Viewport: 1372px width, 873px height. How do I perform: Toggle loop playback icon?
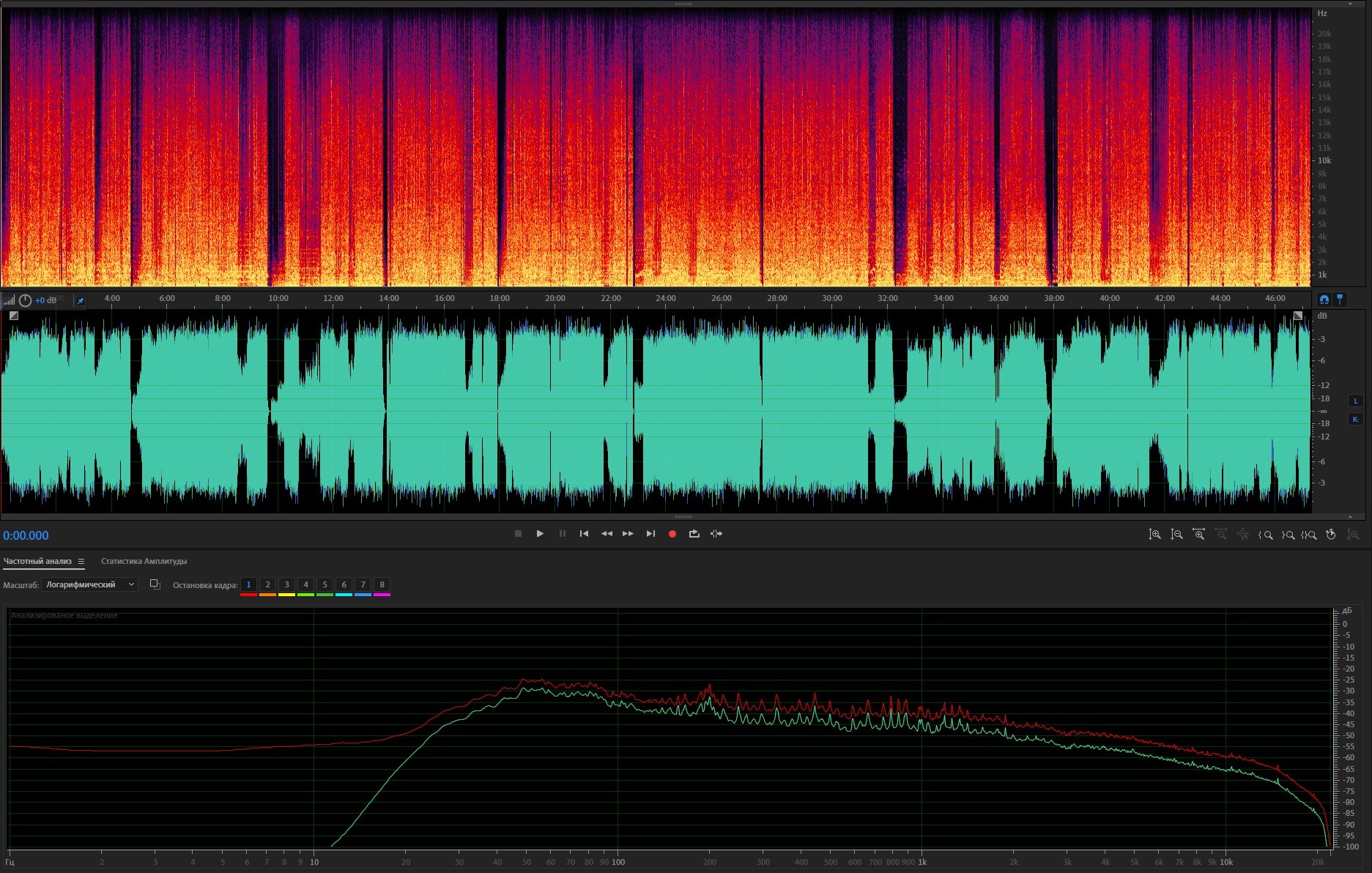694,534
